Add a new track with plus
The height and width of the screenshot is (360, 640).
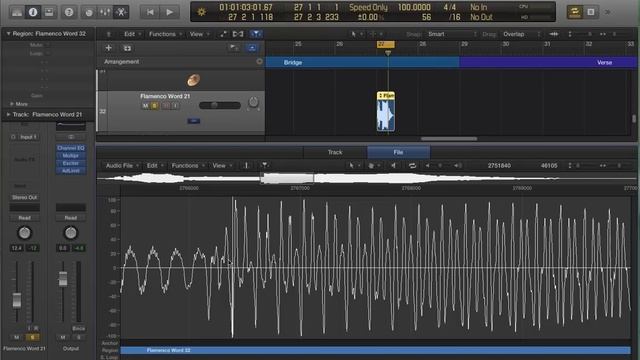pos(109,48)
